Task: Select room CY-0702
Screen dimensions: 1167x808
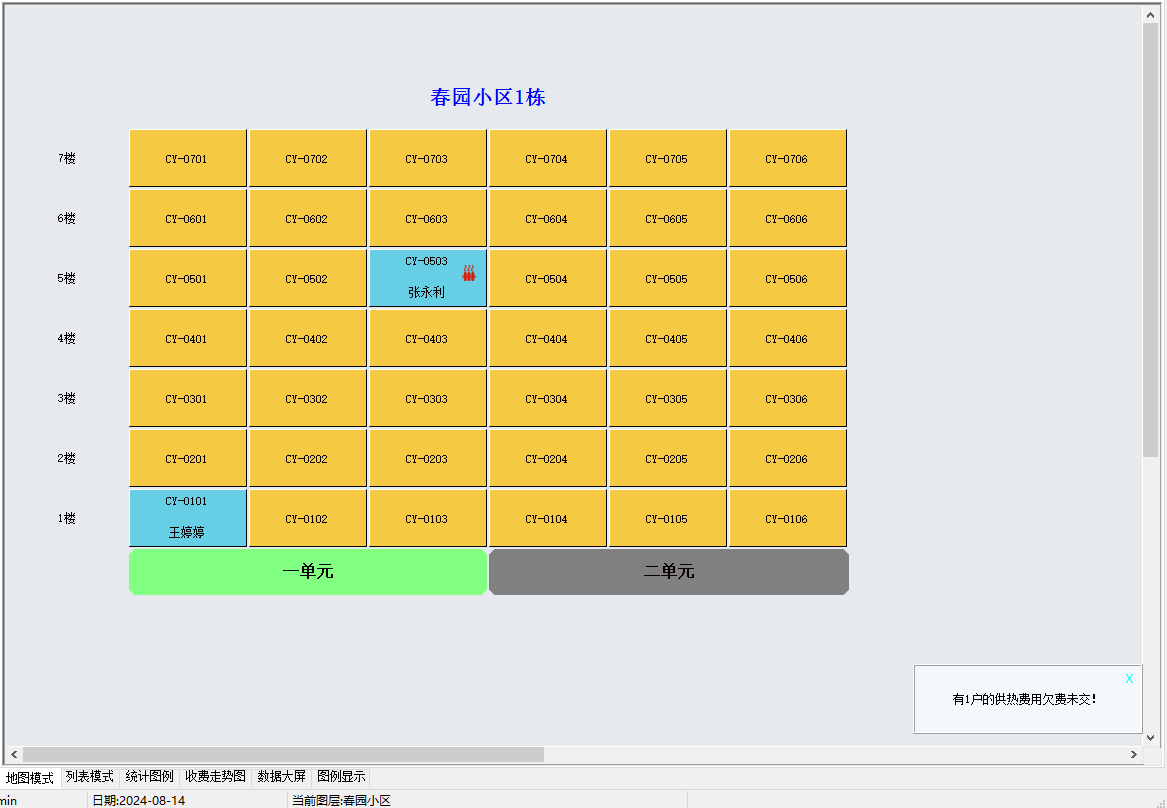Action: click(x=307, y=158)
